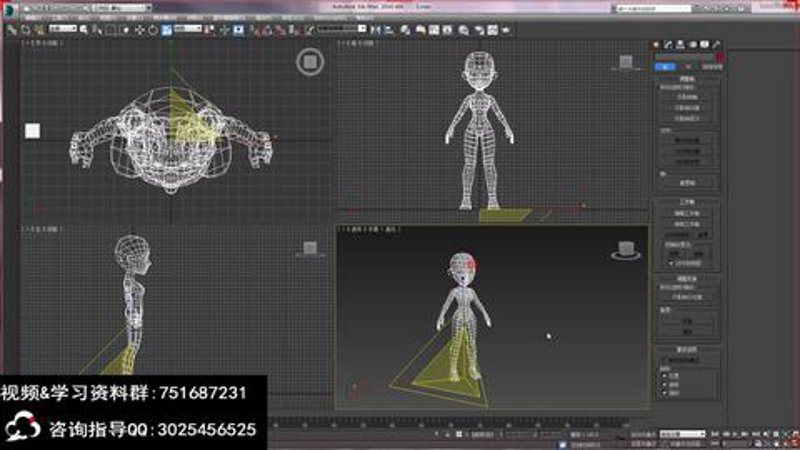Open the Material Editor
The image size is (800, 450).
tap(463, 30)
